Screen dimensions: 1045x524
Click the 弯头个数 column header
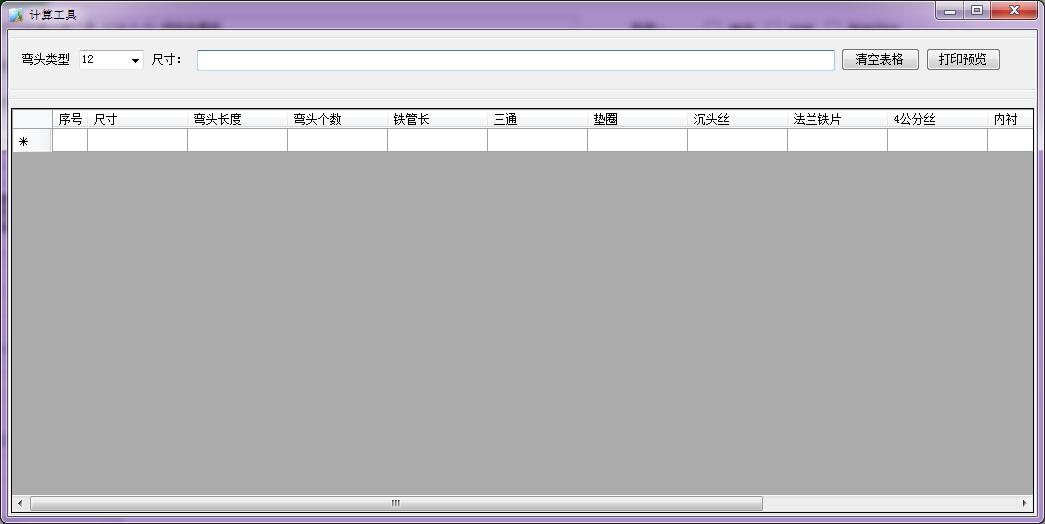(337, 119)
